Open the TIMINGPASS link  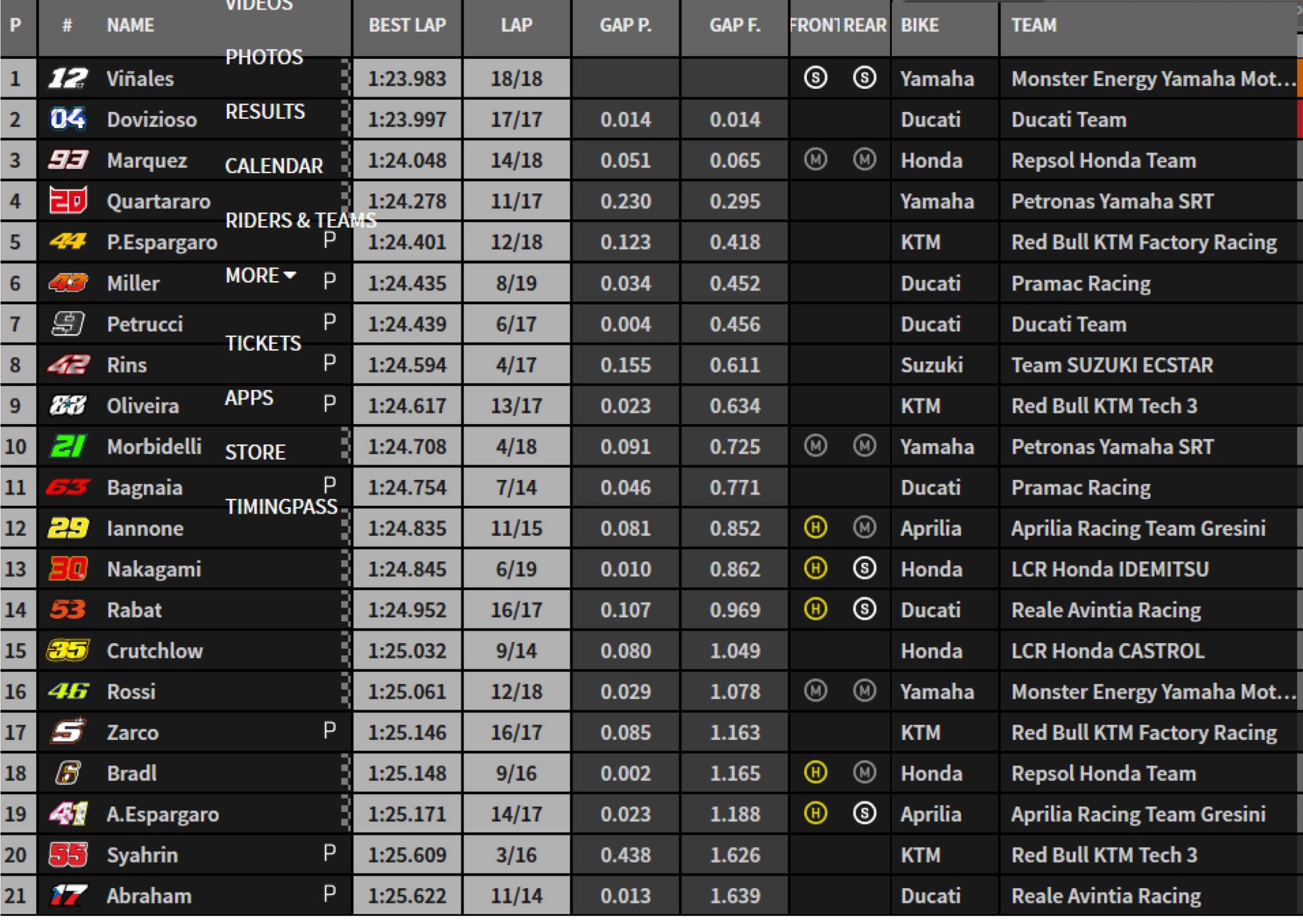(x=281, y=507)
